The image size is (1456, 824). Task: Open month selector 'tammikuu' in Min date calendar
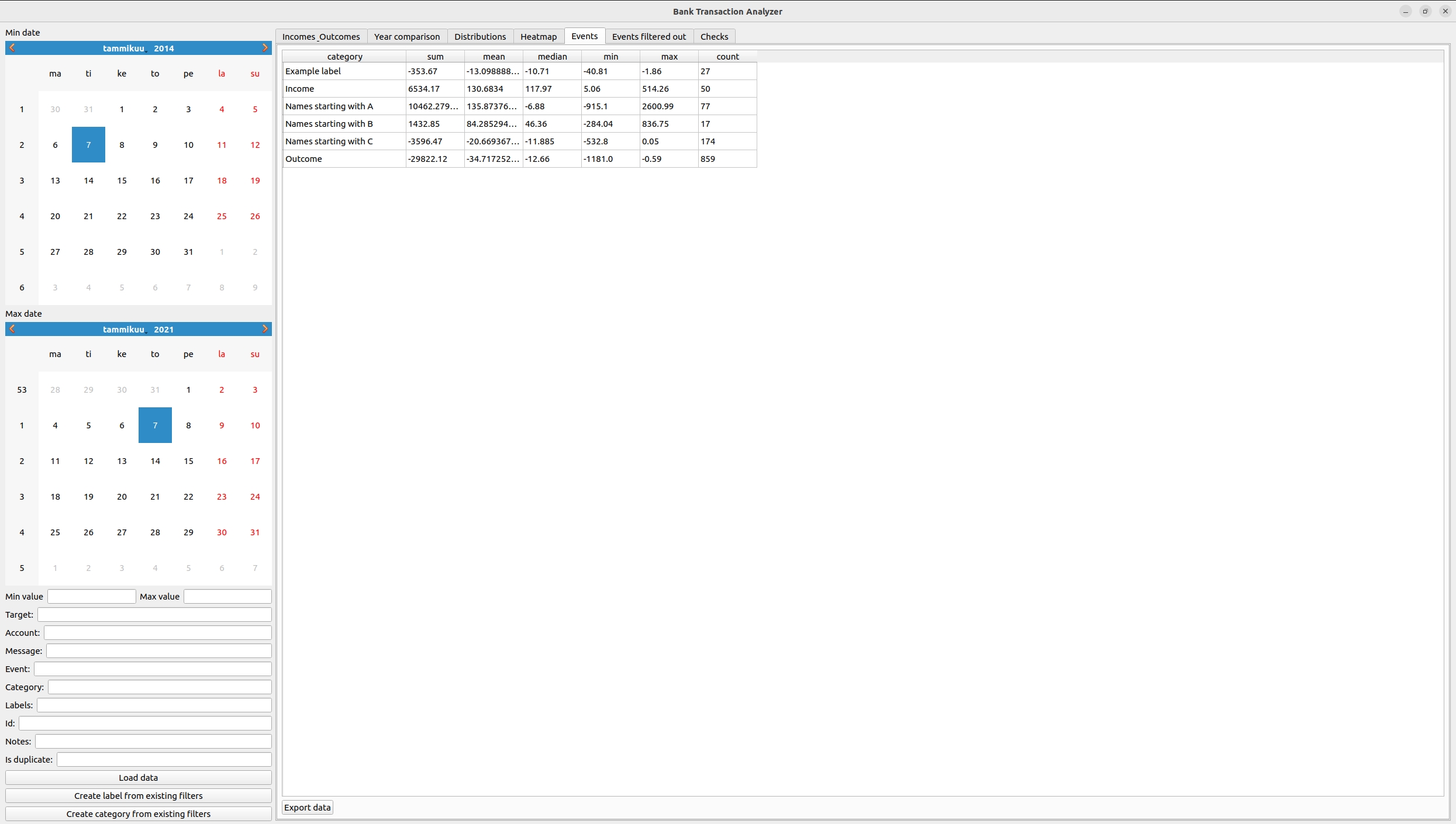tap(123, 49)
